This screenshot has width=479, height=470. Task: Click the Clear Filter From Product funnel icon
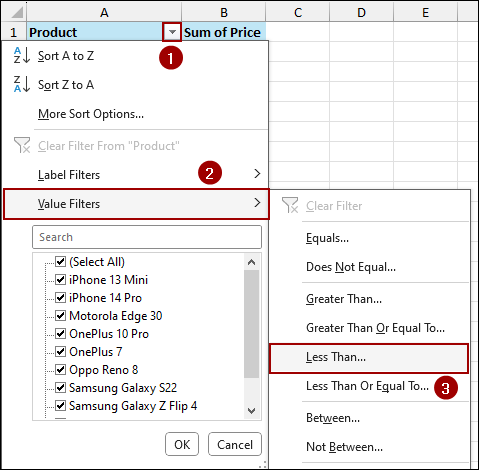click(22, 145)
